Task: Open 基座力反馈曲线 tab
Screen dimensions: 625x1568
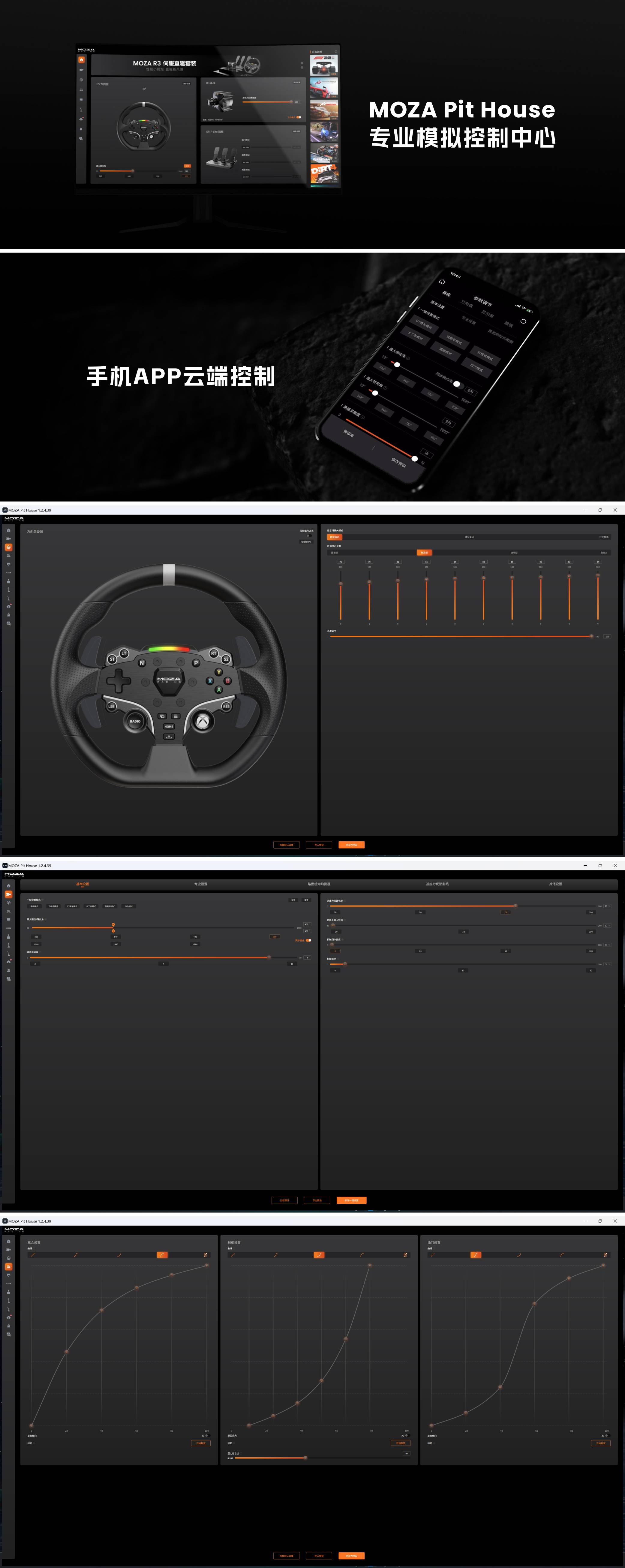Action: pyautogui.click(x=437, y=884)
